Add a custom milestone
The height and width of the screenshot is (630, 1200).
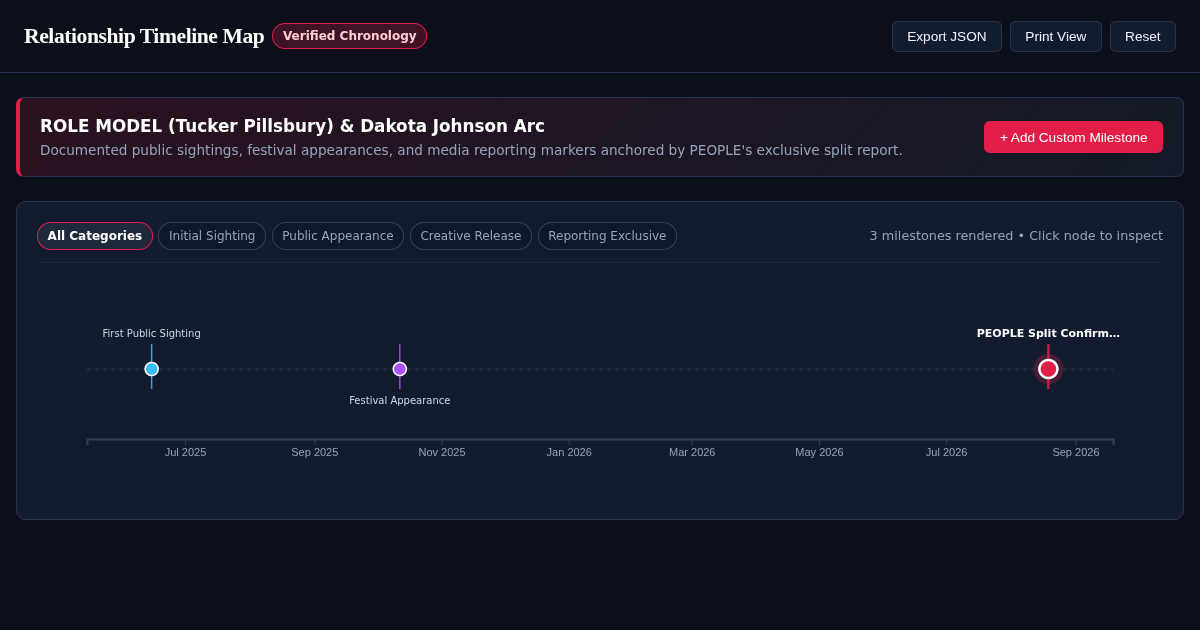tap(1073, 137)
